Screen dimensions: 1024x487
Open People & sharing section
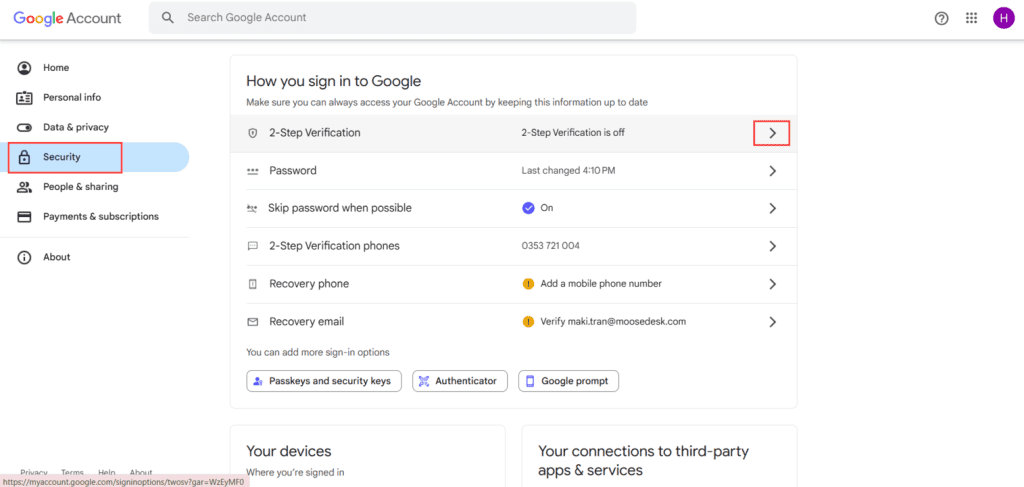click(x=95, y=187)
